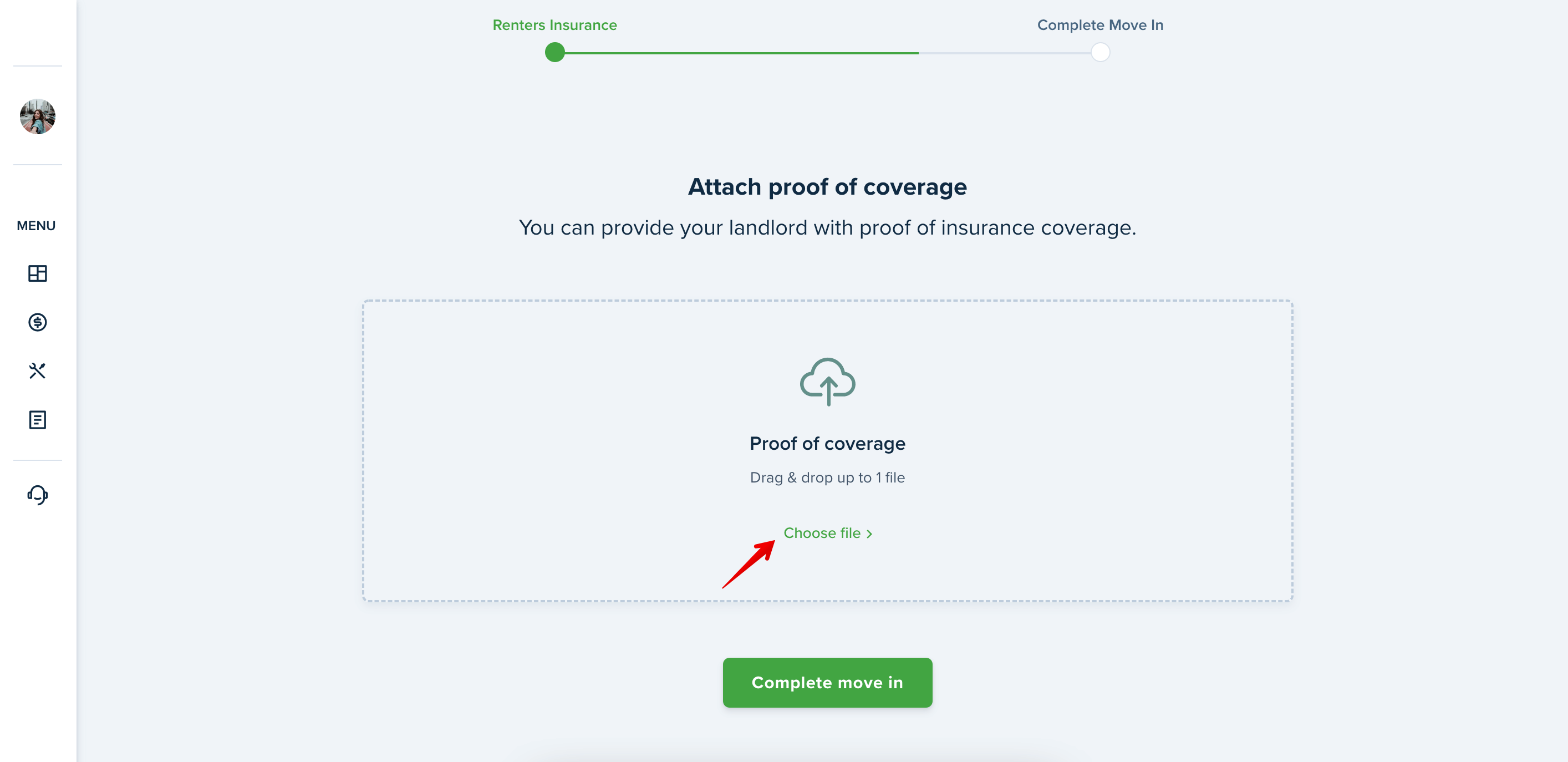Click the Complete move in button

[827, 682]
